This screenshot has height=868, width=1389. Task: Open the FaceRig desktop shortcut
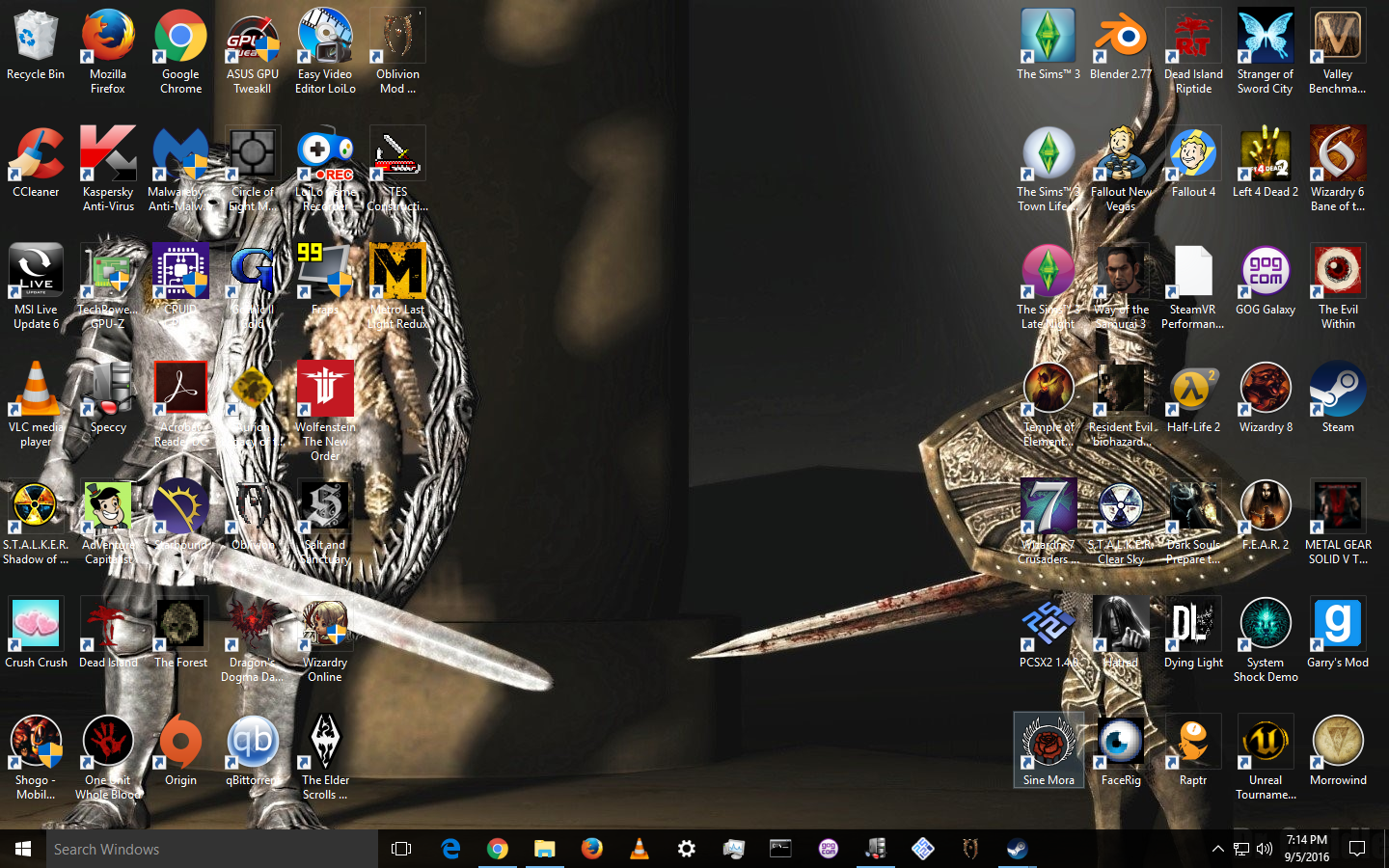click(1121, 751)
